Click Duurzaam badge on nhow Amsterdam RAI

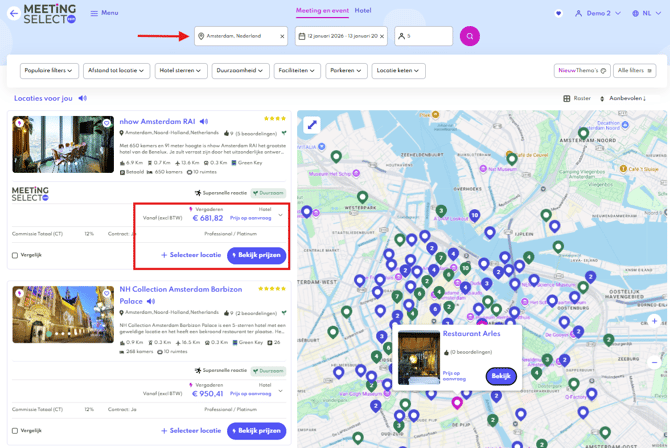tap(268, 193)
